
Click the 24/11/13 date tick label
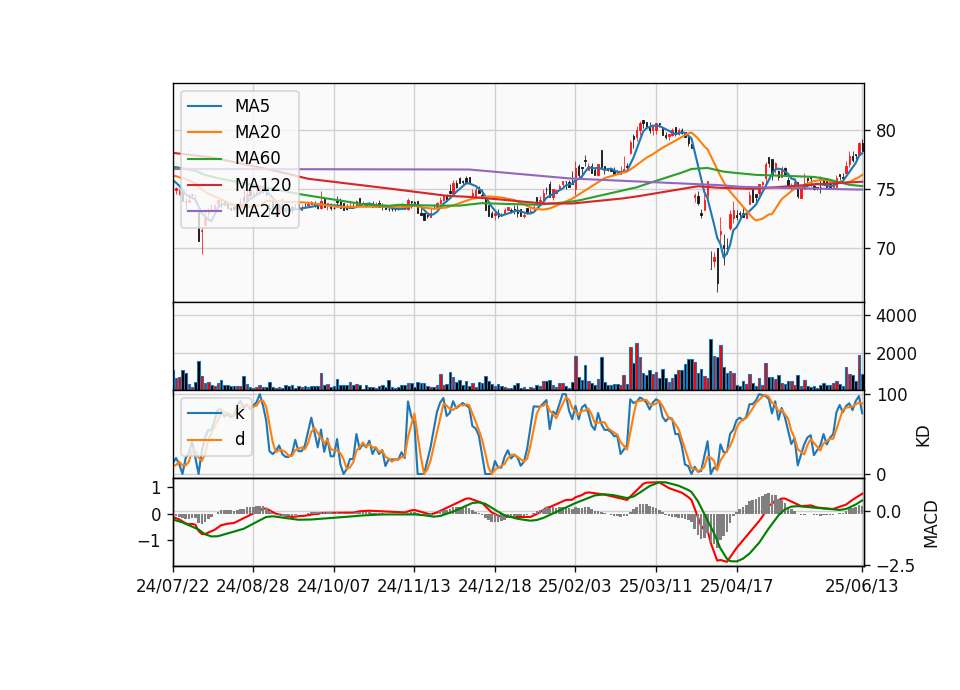tap(414, 586)
